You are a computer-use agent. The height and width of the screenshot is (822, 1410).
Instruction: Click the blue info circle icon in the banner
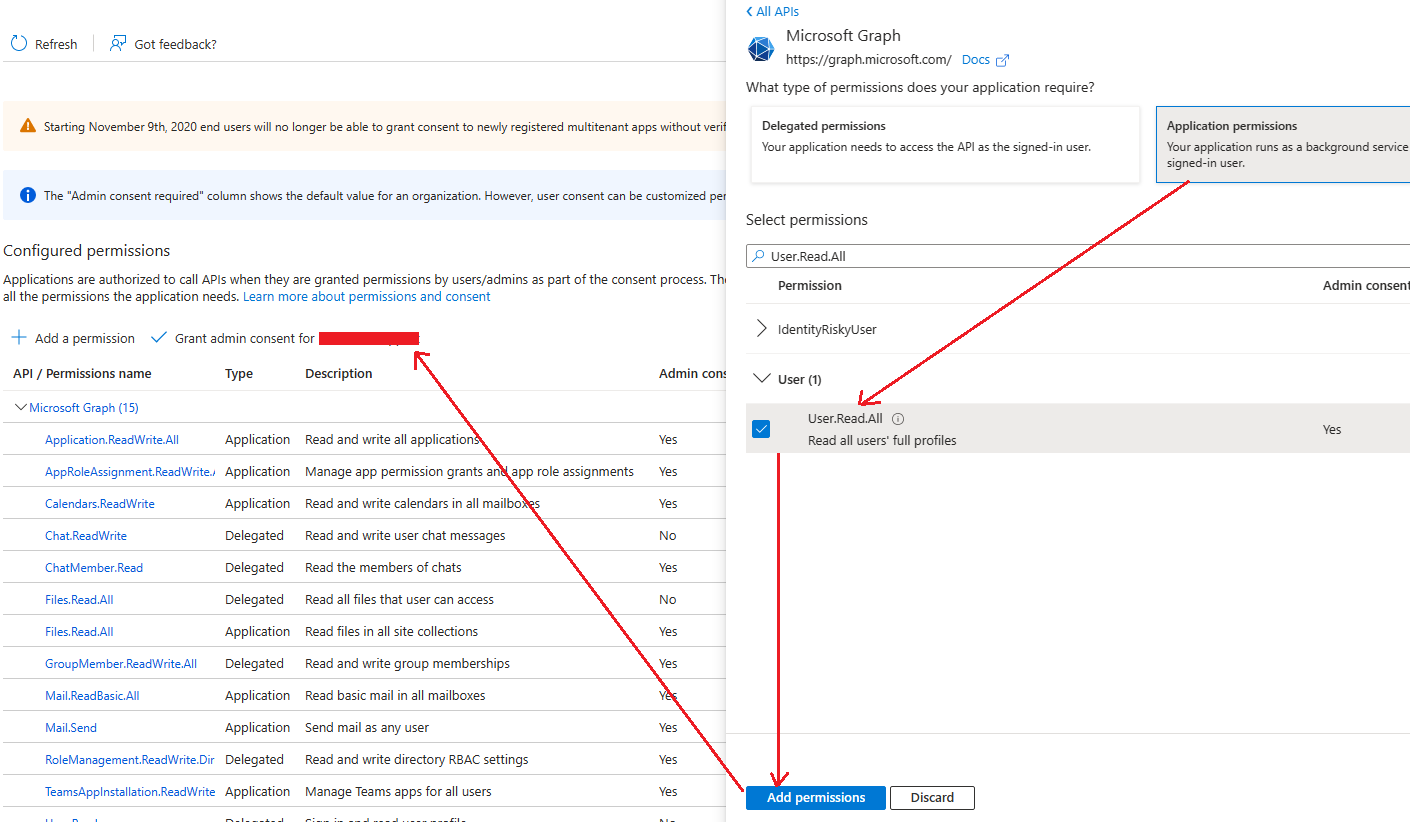28,195
